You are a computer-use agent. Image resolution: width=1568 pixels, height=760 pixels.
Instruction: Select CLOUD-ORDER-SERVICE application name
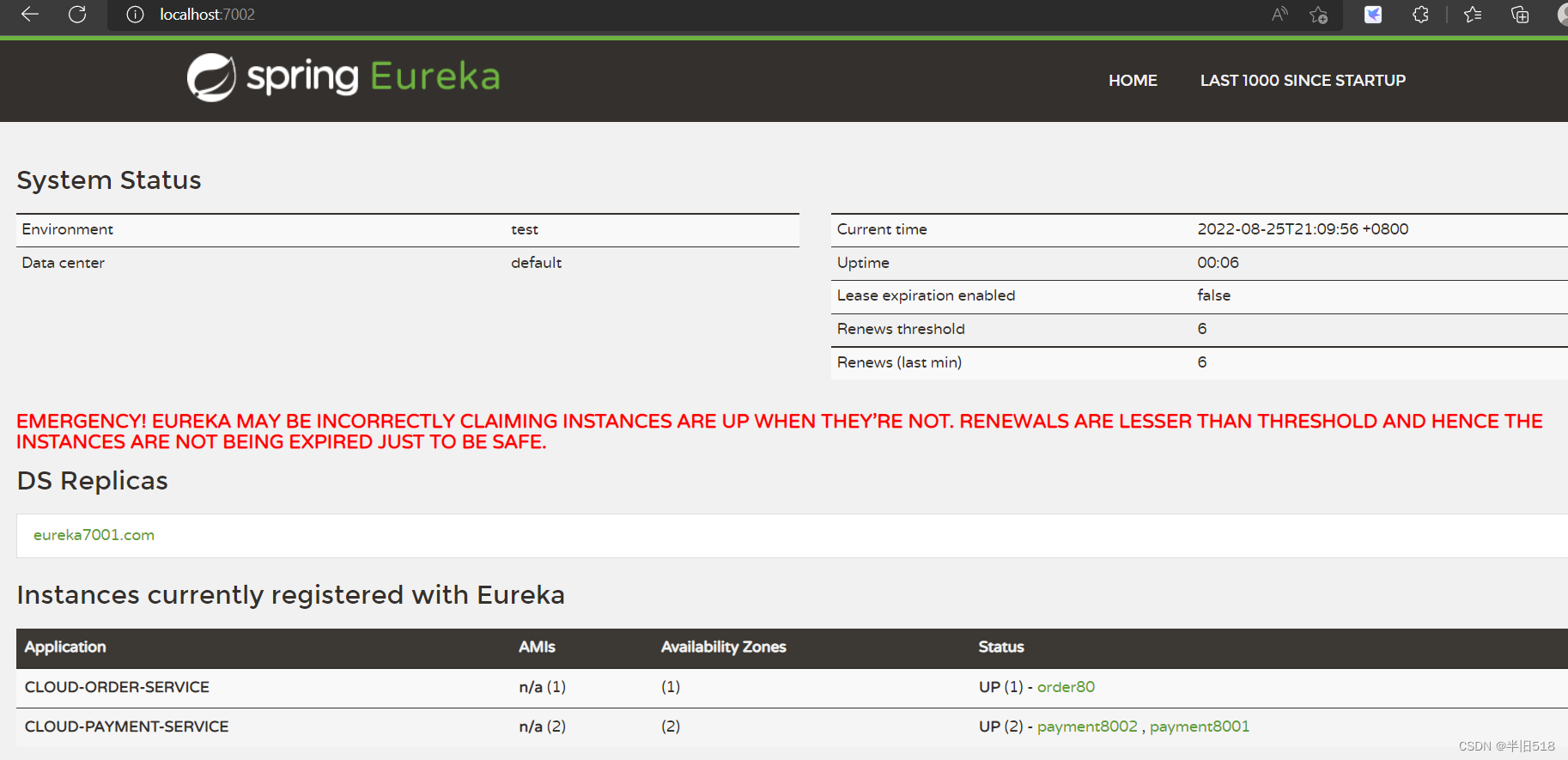click(x=117, y=687)
